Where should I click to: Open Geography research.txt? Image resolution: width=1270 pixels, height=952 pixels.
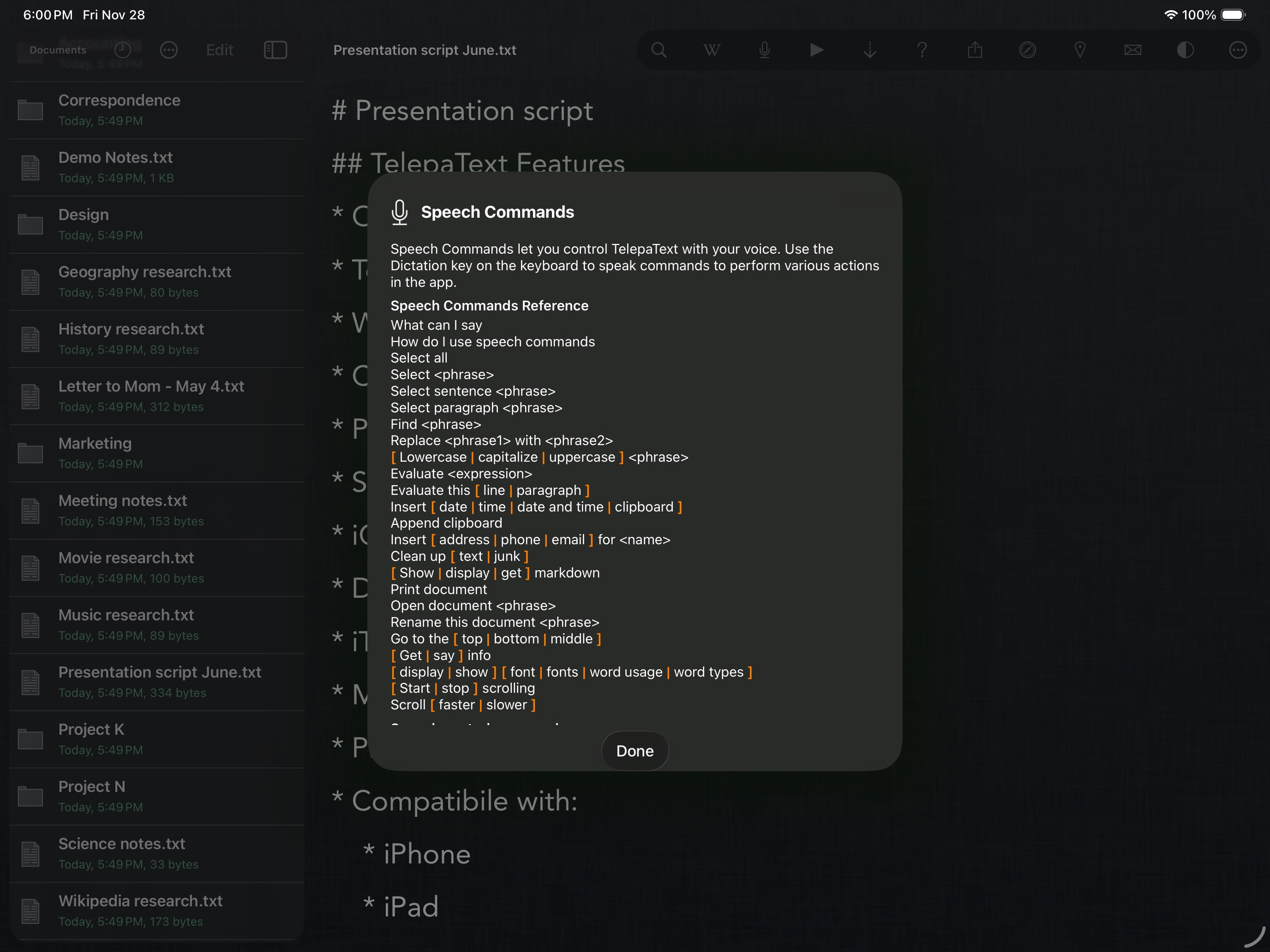point(157,282)
